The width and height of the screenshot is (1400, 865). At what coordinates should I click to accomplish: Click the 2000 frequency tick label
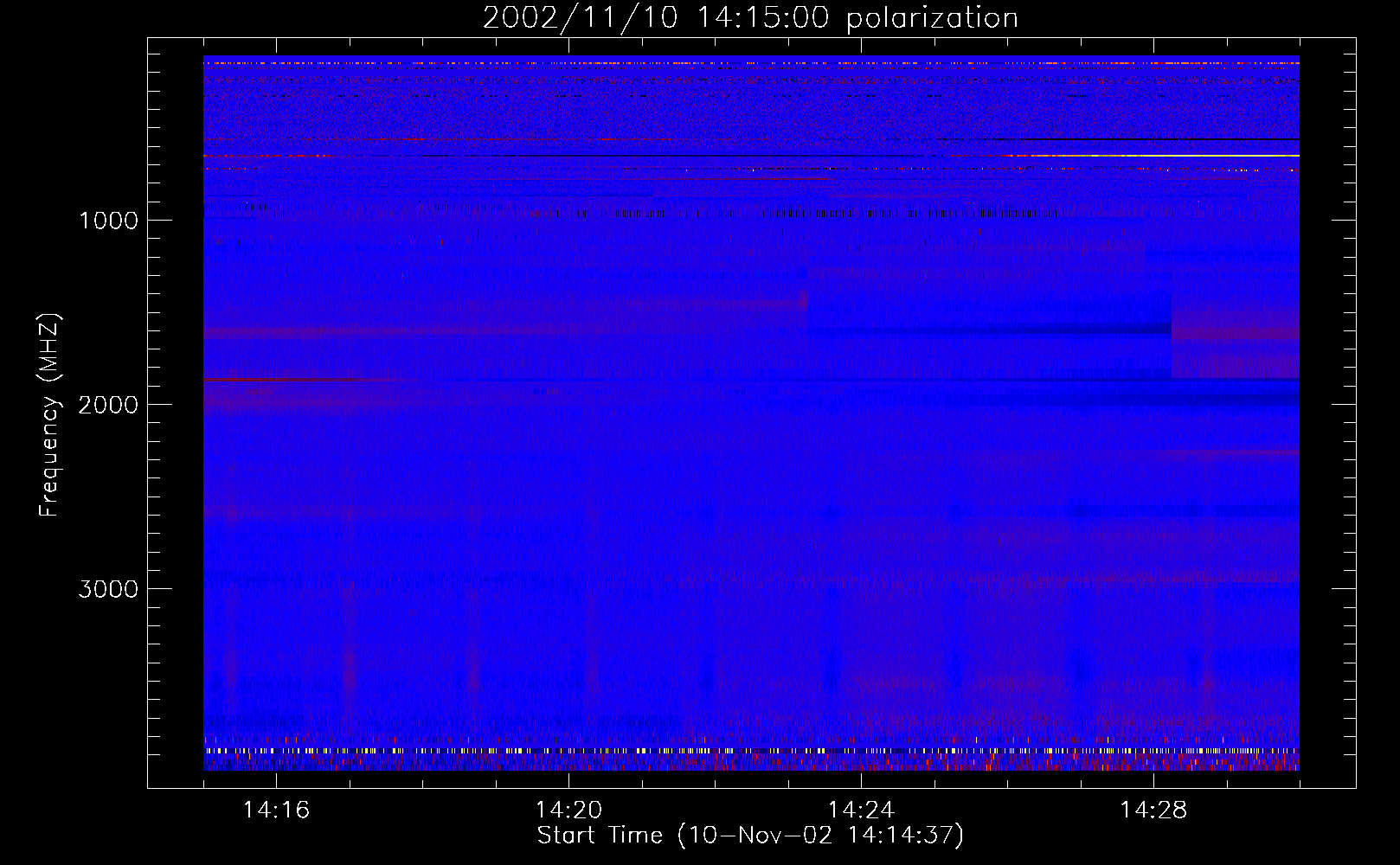(108, 405)
